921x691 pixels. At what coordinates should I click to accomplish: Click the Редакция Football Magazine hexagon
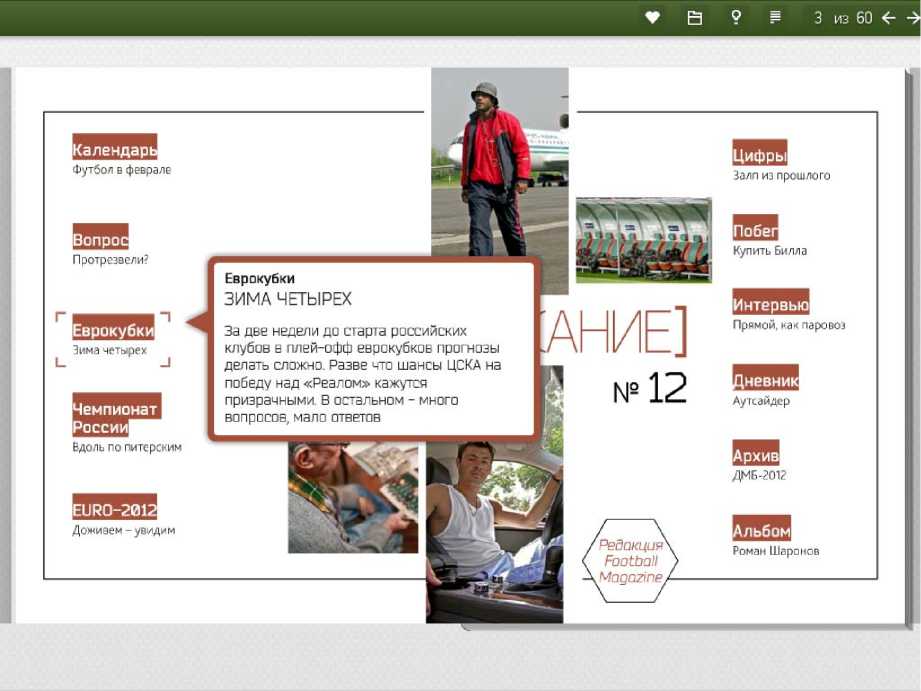(630, 561)
